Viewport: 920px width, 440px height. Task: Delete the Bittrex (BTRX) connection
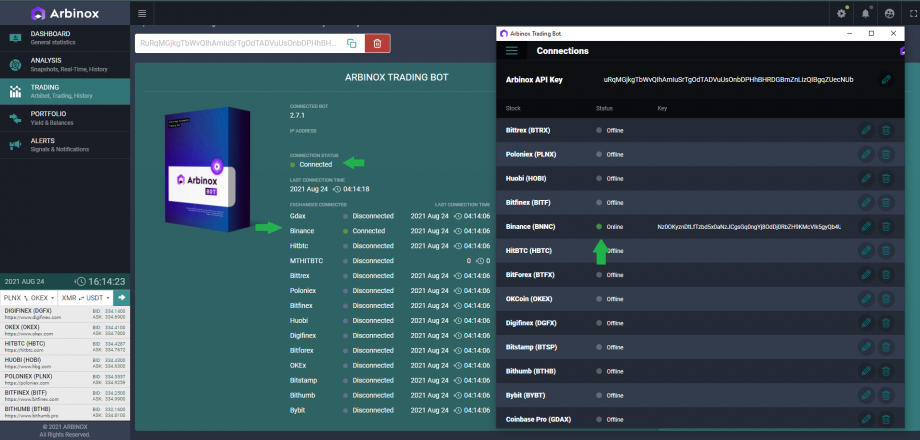[886, 130]
